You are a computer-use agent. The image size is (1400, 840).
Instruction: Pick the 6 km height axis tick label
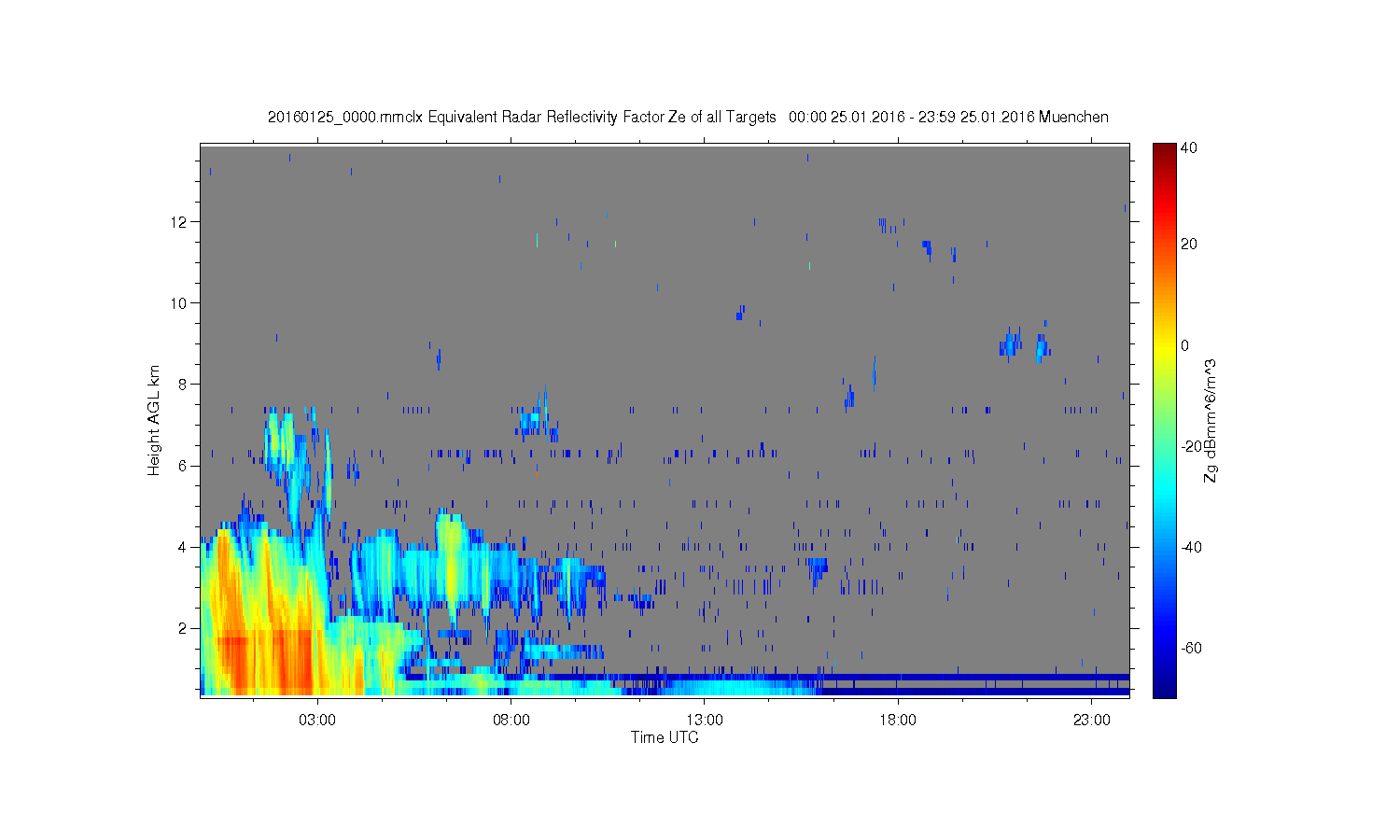[184, 465]
